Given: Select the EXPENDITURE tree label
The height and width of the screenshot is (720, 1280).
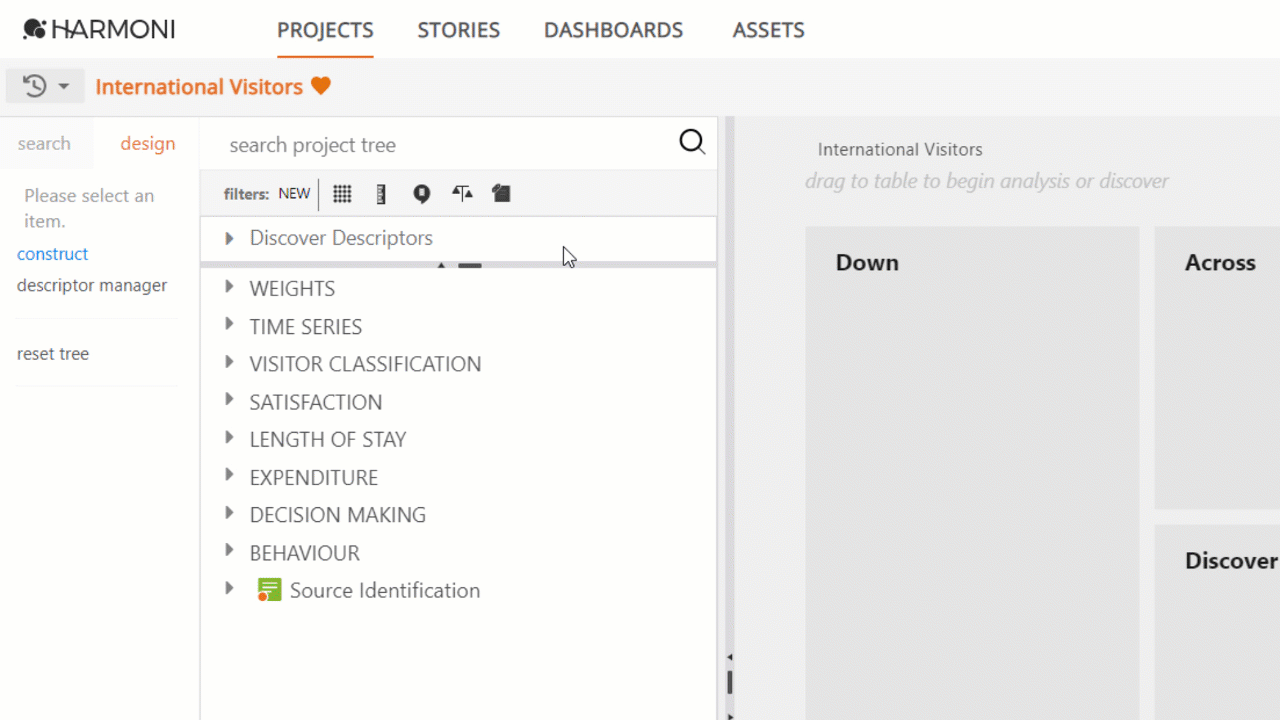Looking at the screenshot, I should pyautogui.click(x=314, y=477).
